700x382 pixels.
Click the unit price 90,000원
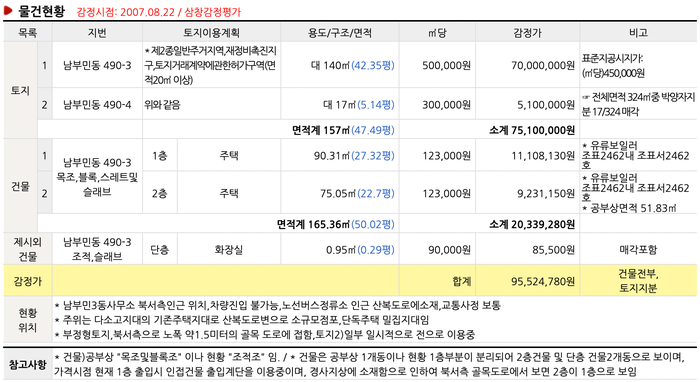[450, 250]
